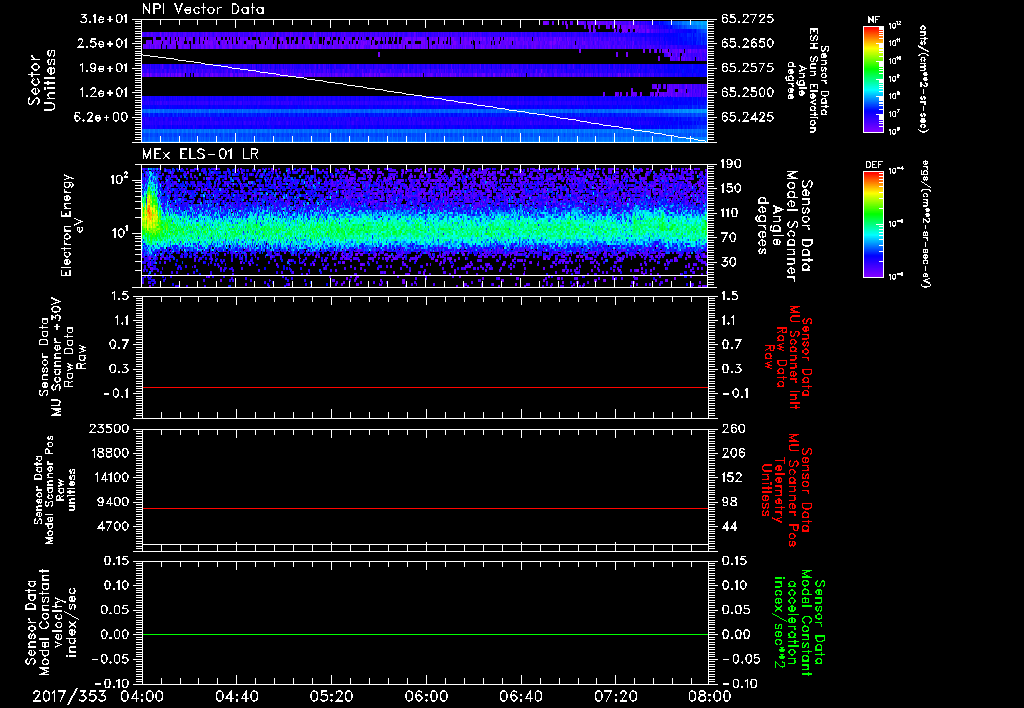The height and width of the screenshot is (708, 1024).
Task: Click the 2017/353 date label
Action: point(68,696)
